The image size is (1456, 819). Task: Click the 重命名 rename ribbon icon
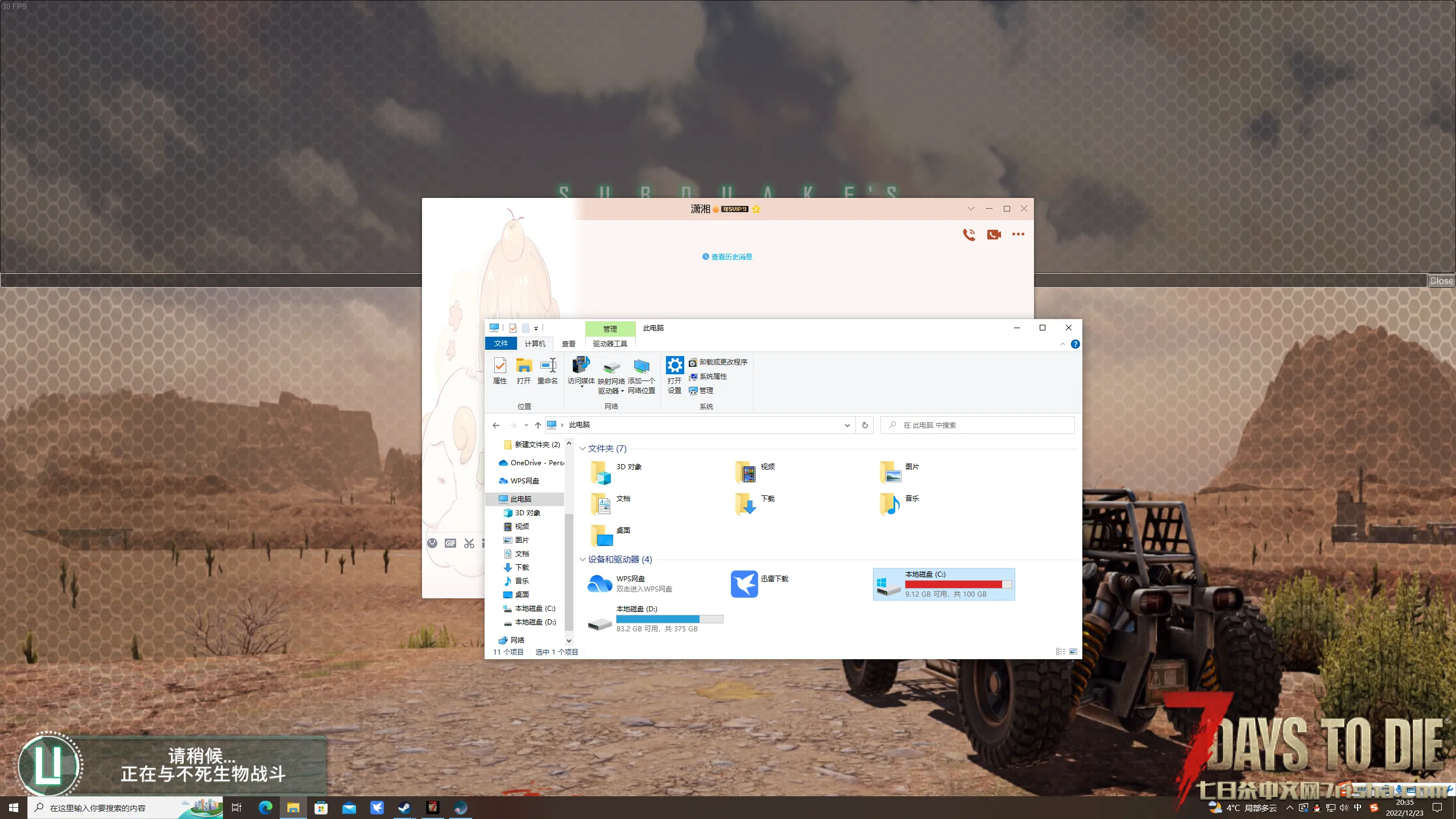click(548, 371)
